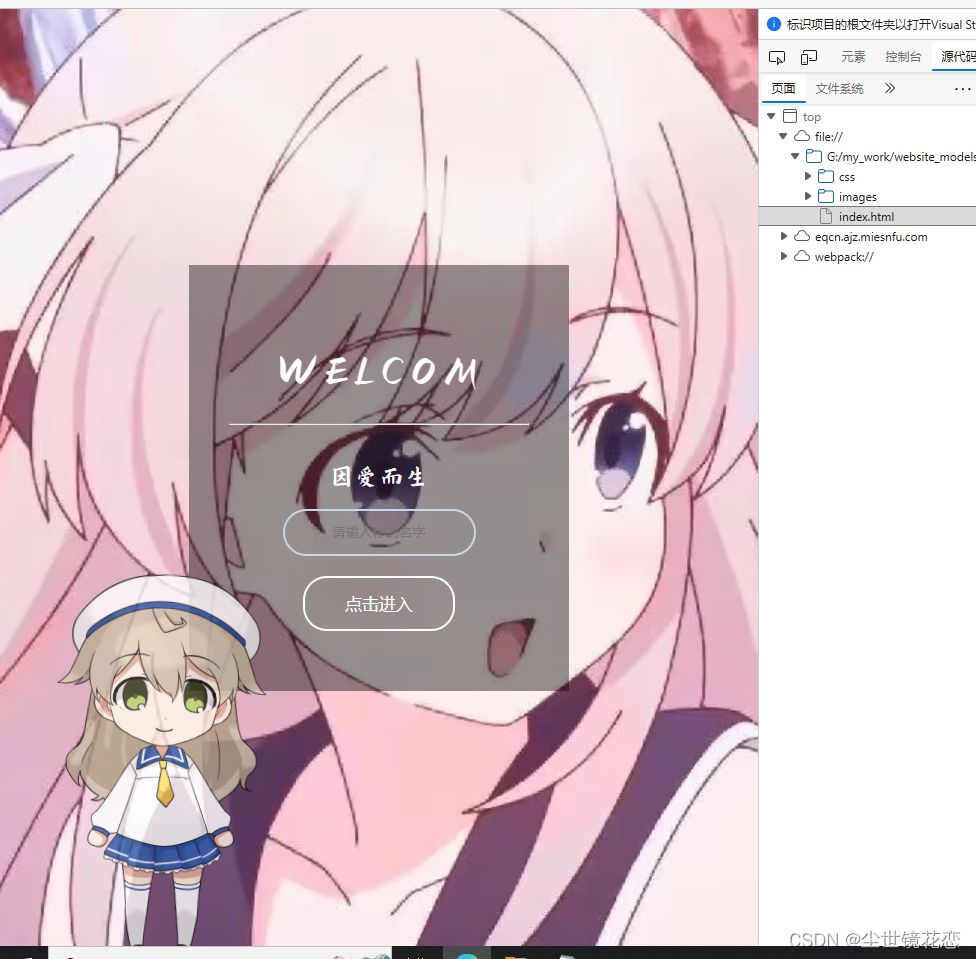This screenshot has width=976, height=959.
Task: Toggle the device emulation icon
Action: tap(809, 57)
